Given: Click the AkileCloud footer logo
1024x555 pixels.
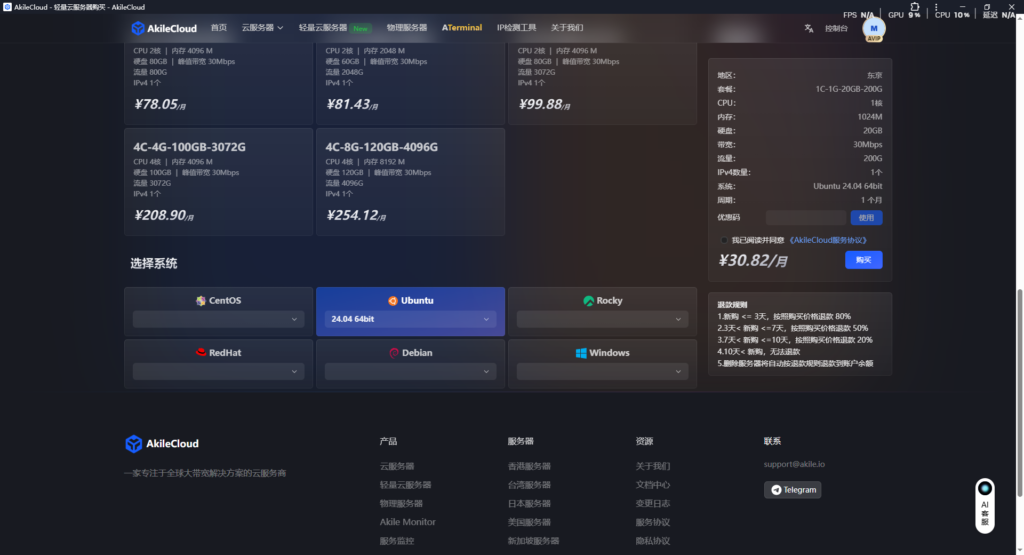Looking at the screenshot, I should click(x=162, y=444).
